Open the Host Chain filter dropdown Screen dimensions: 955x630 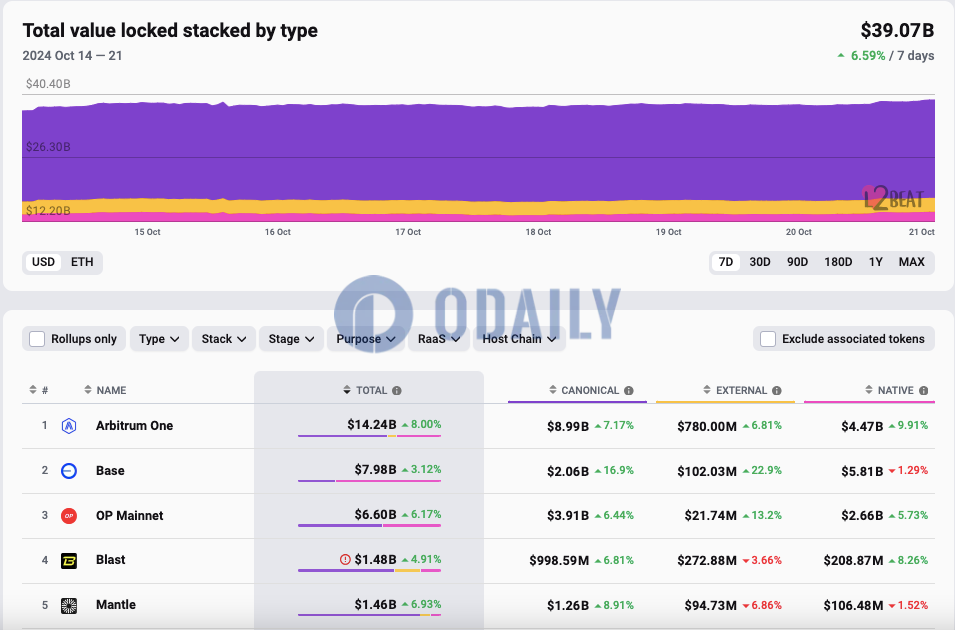519,339
